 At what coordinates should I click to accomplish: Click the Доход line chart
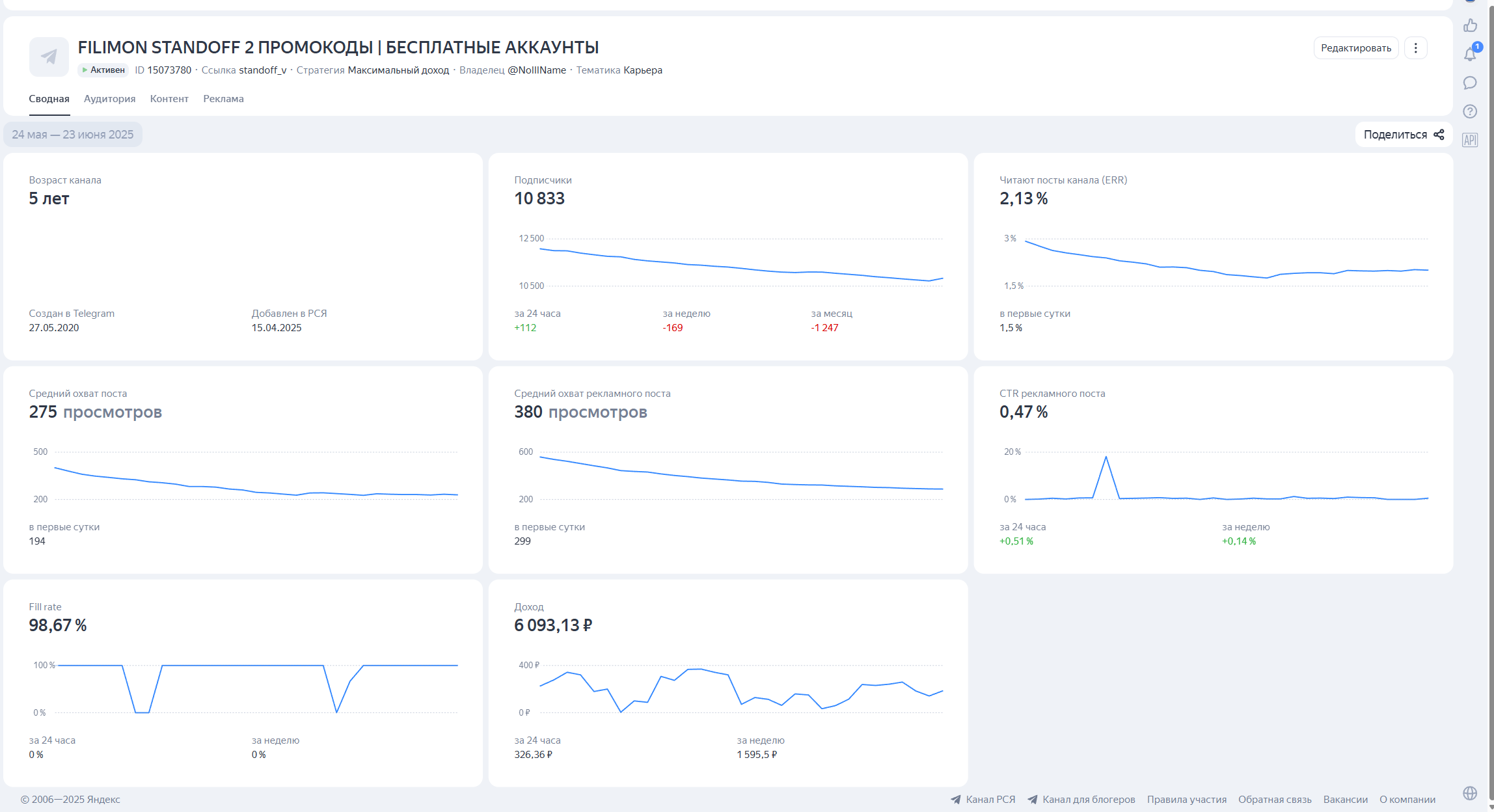coord(741,690)
